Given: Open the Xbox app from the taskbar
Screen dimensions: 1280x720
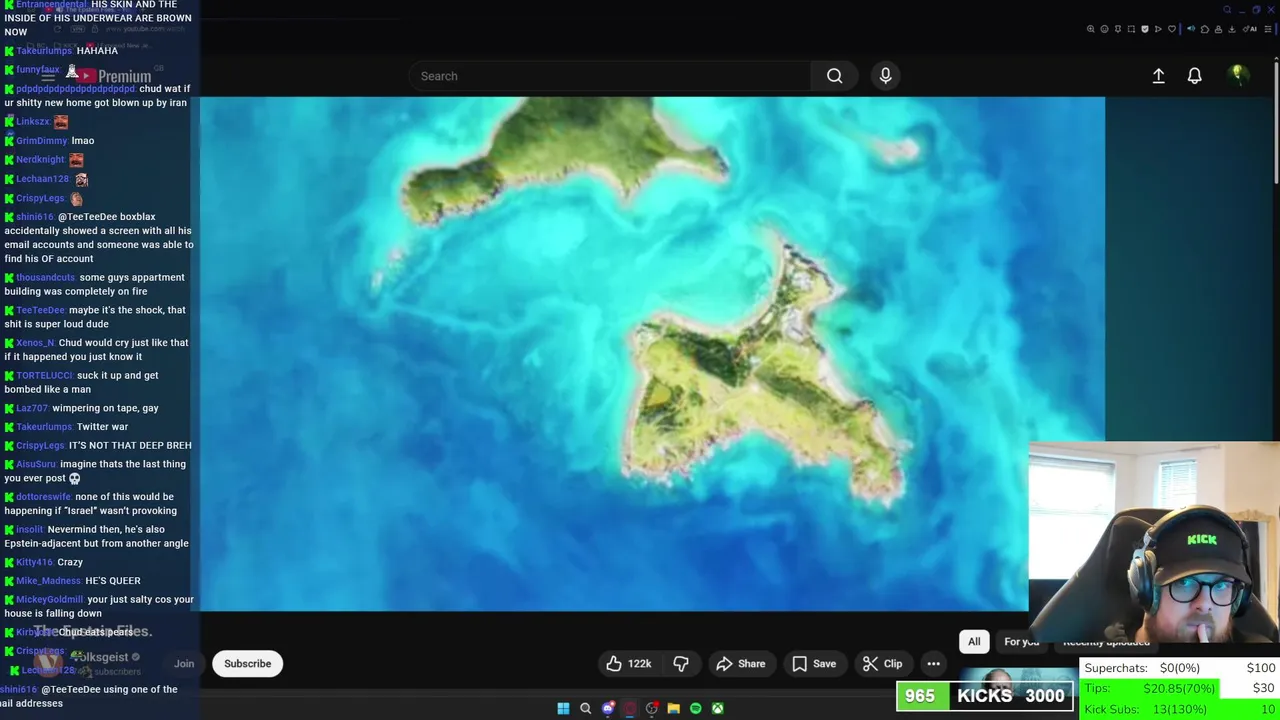Looking at the screenshot, I should (717, 708).
